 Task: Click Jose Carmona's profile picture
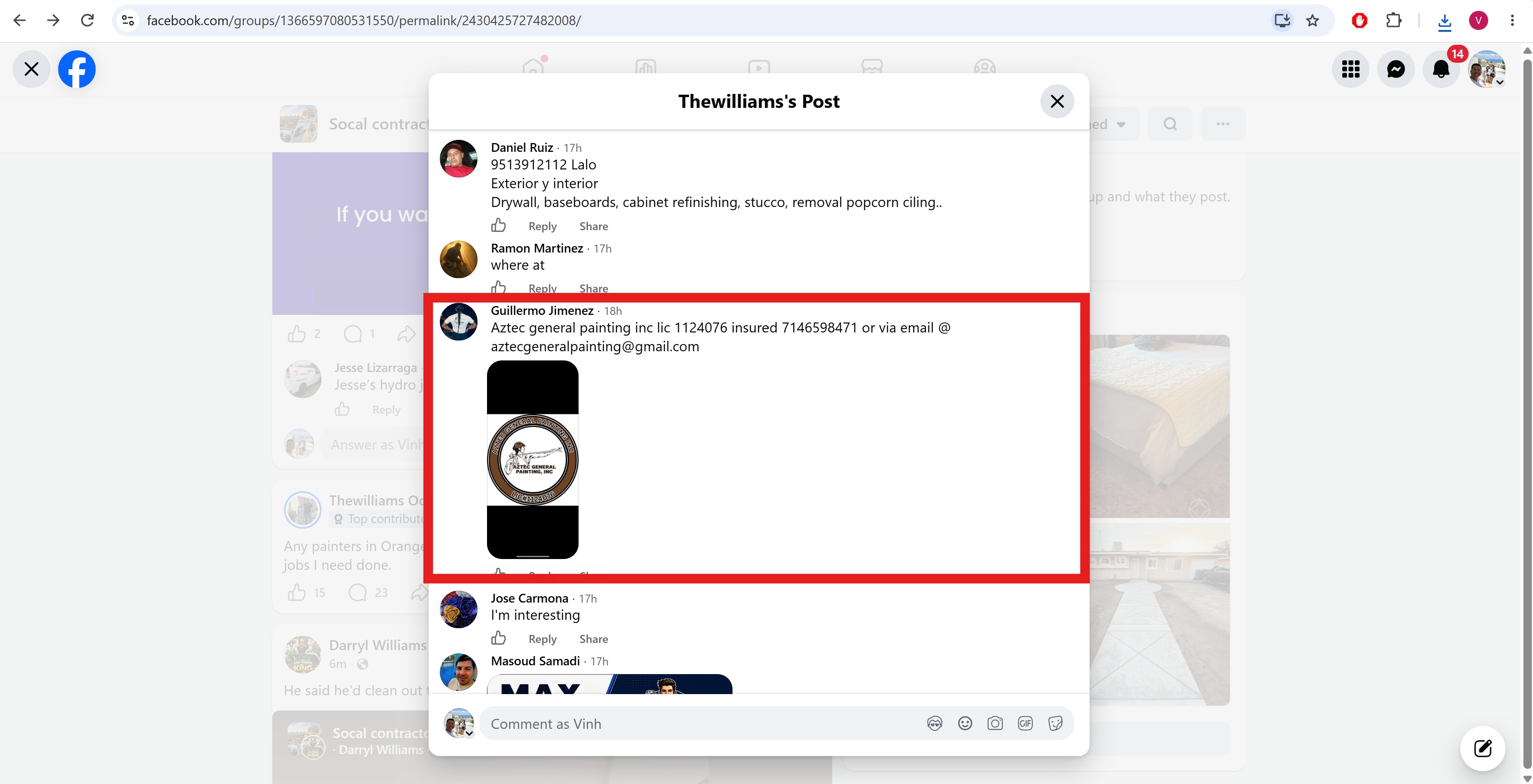[x=458, y=610]
